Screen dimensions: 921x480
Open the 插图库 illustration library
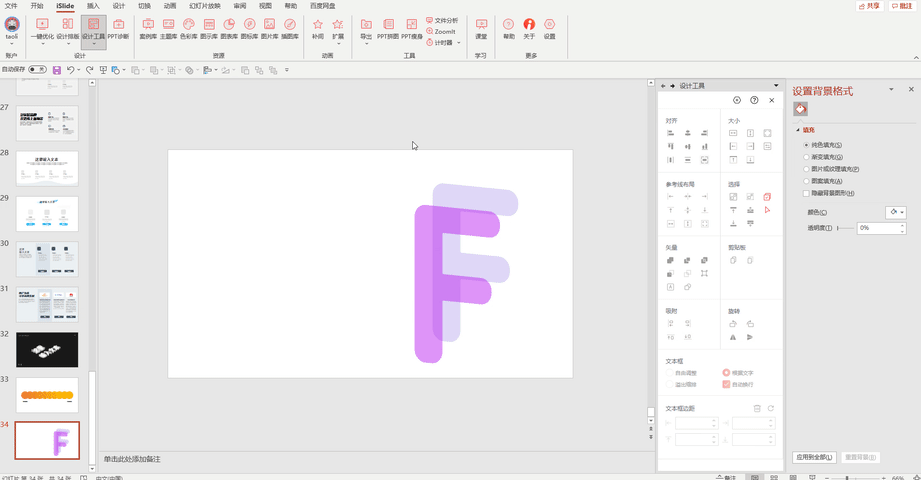(x=290, y=28)
